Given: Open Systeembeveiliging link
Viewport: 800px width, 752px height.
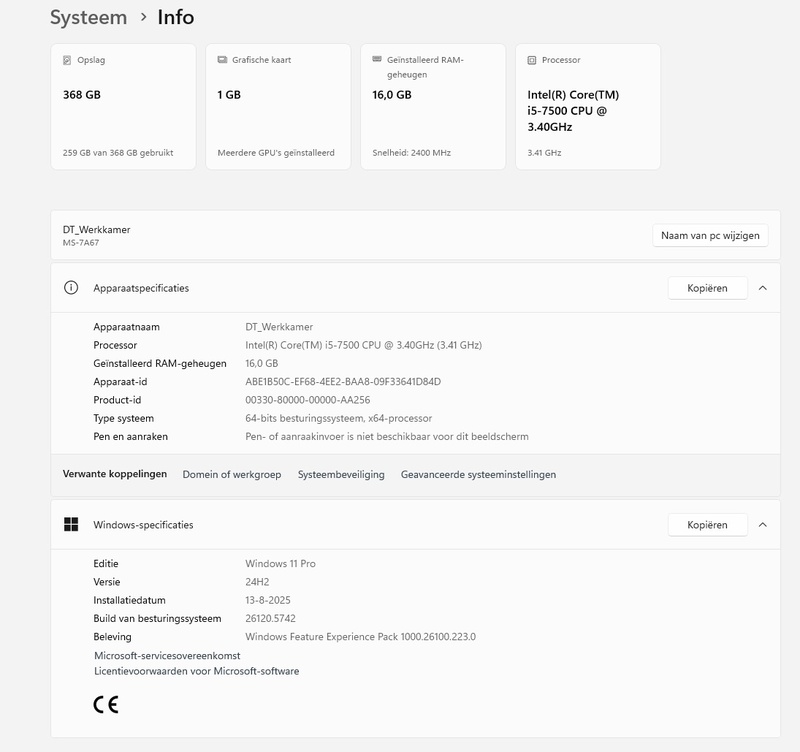Looking at the screenshot, I should point(341,475).
